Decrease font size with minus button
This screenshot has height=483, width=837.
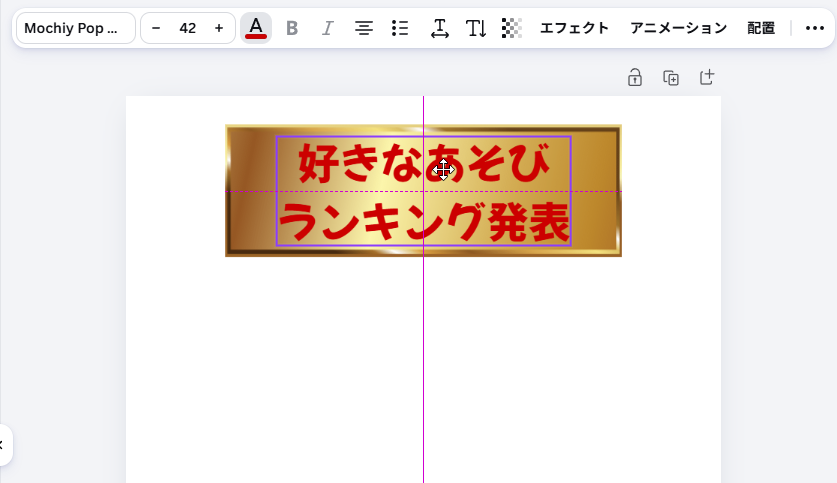click(x=156, y=28)
